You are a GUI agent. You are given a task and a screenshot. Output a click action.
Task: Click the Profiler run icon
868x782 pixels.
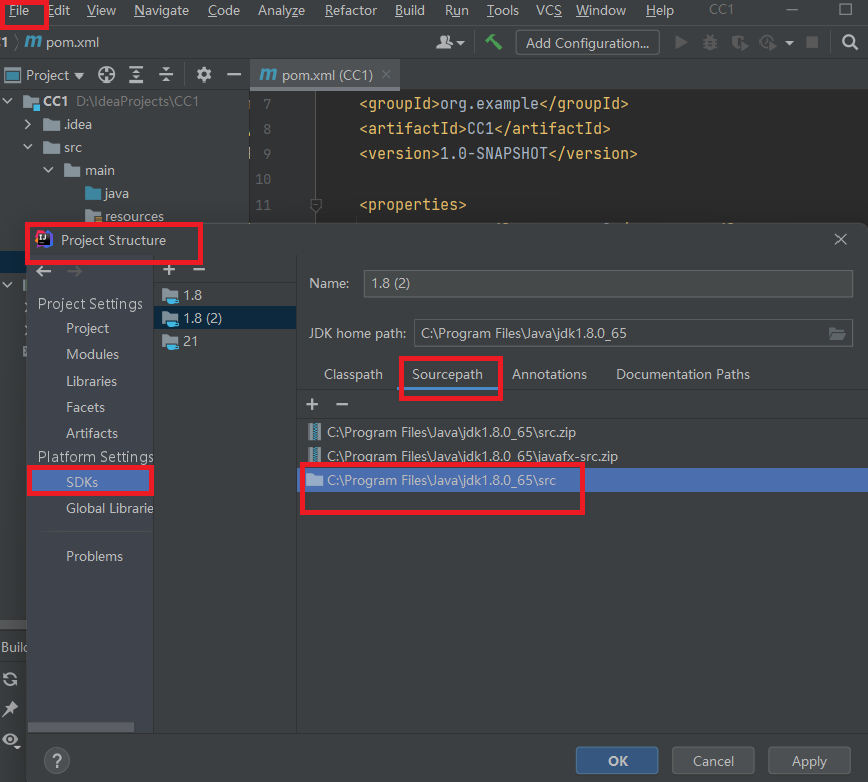click(x=768, y=43)
